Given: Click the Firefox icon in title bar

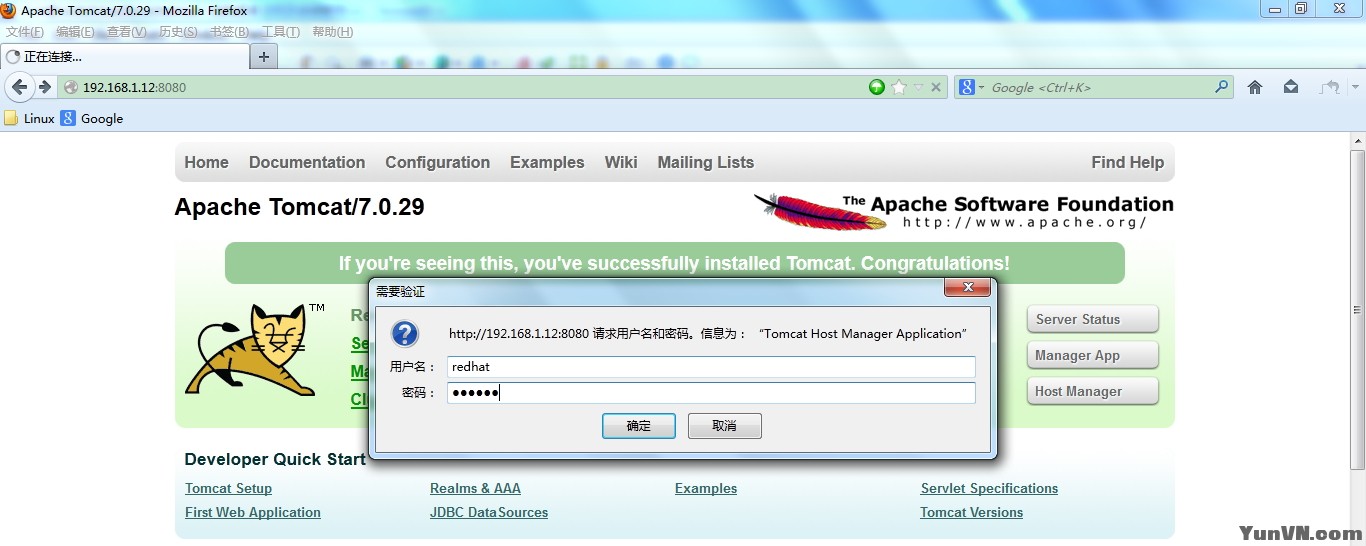Looking at the screenshot, I should pyautogui.click(x=8, y=10).
